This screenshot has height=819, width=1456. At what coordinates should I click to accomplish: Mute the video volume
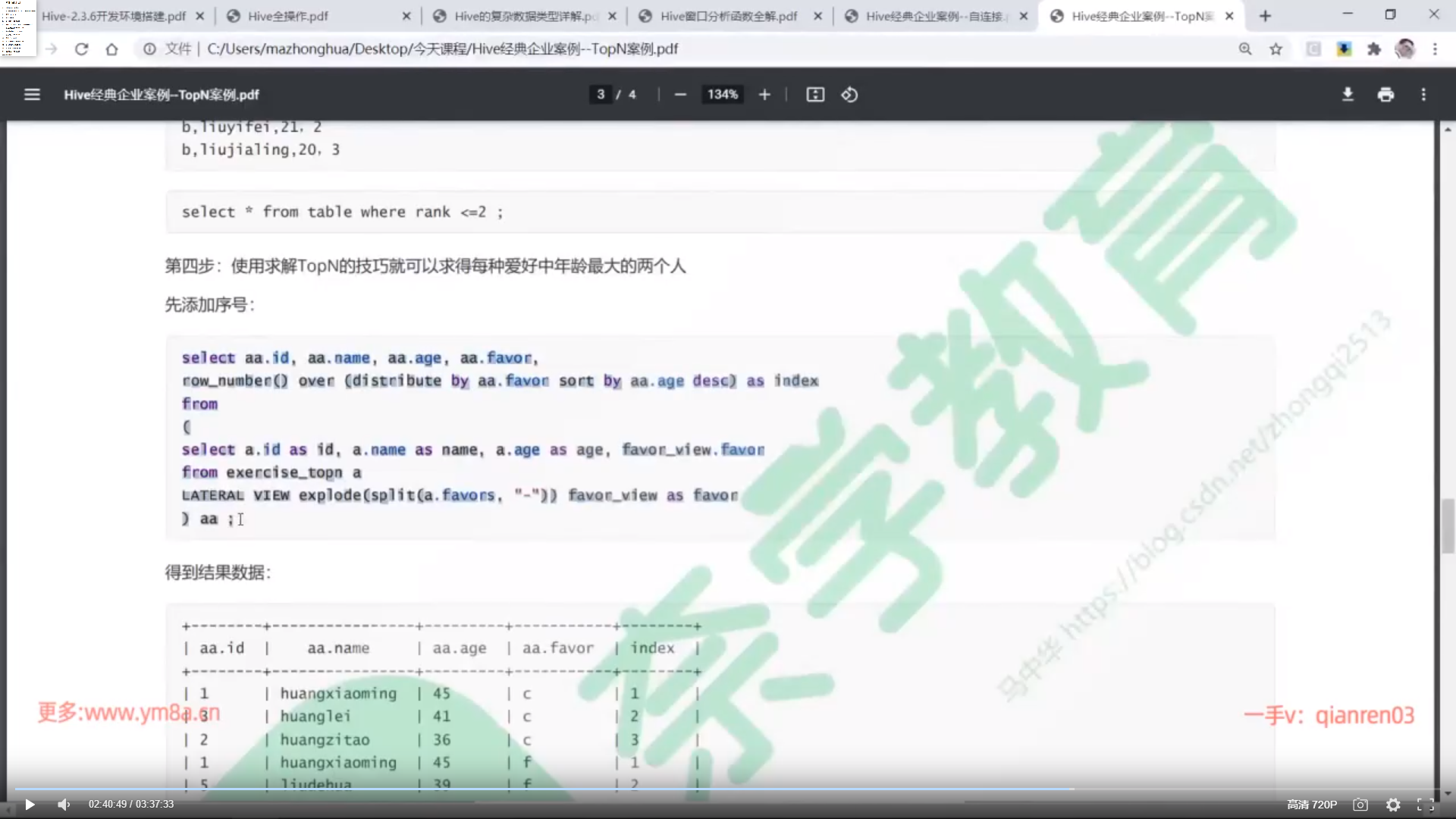point(64,805)
